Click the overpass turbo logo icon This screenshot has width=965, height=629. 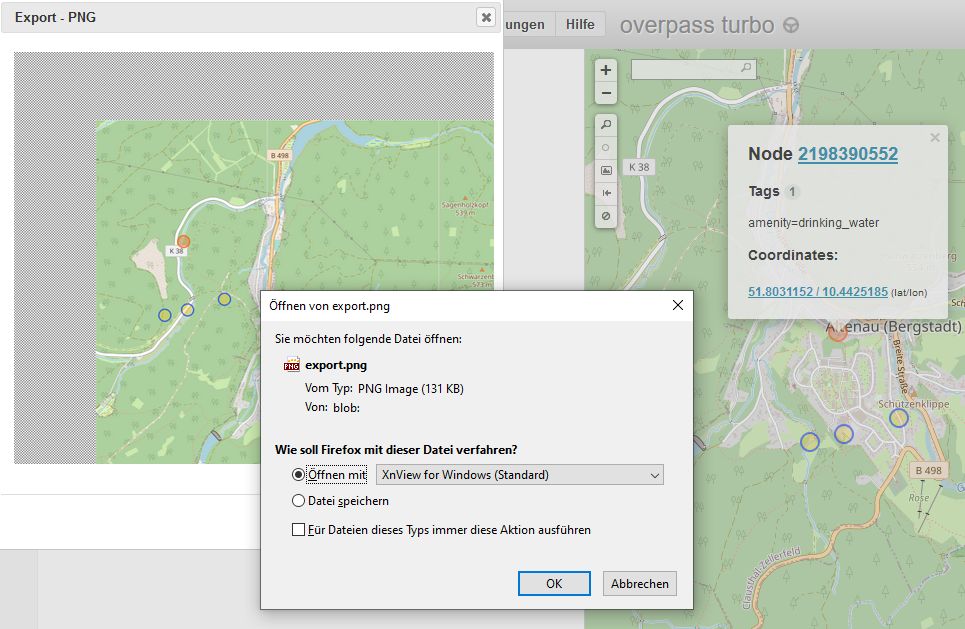pyautogui.click(x=791, y=25)
